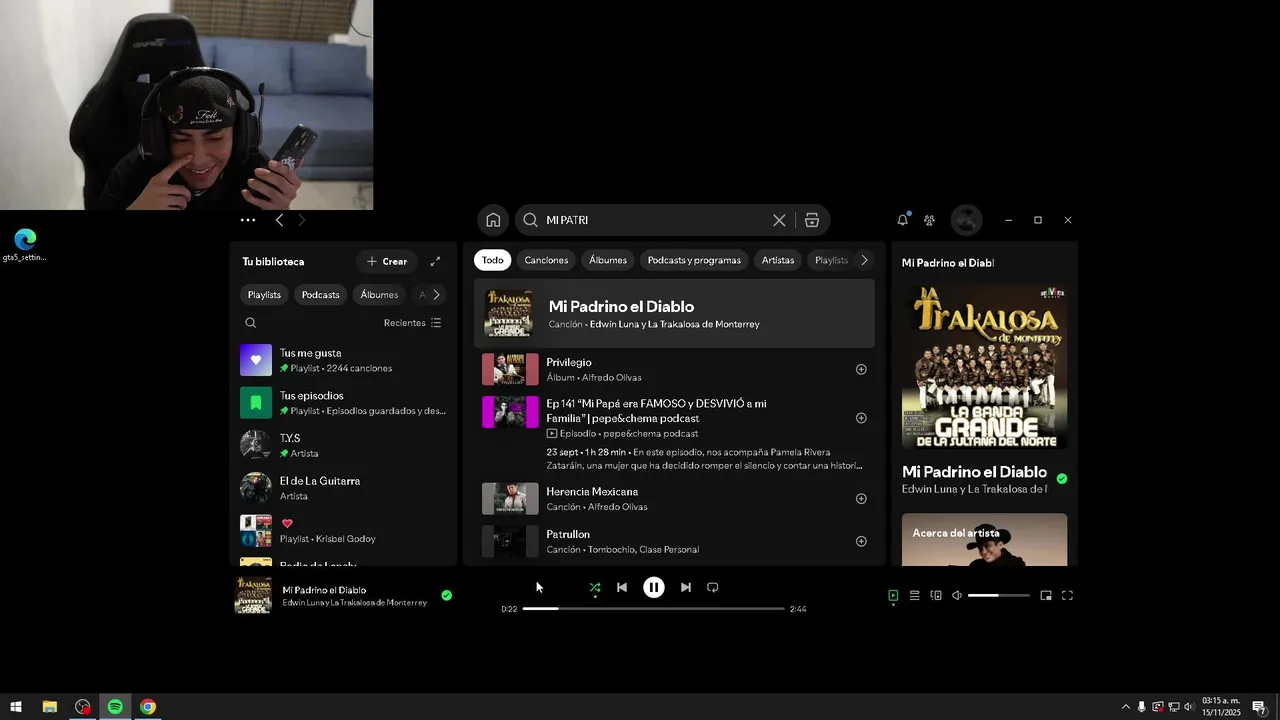
Task: Go back with the left arrow
Action: coord(279,220)
